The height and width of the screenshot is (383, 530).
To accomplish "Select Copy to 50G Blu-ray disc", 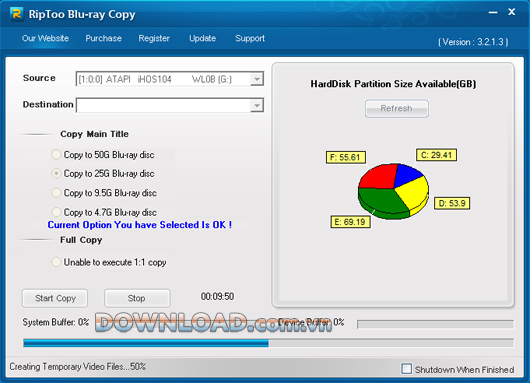I will tap(56, 155).
